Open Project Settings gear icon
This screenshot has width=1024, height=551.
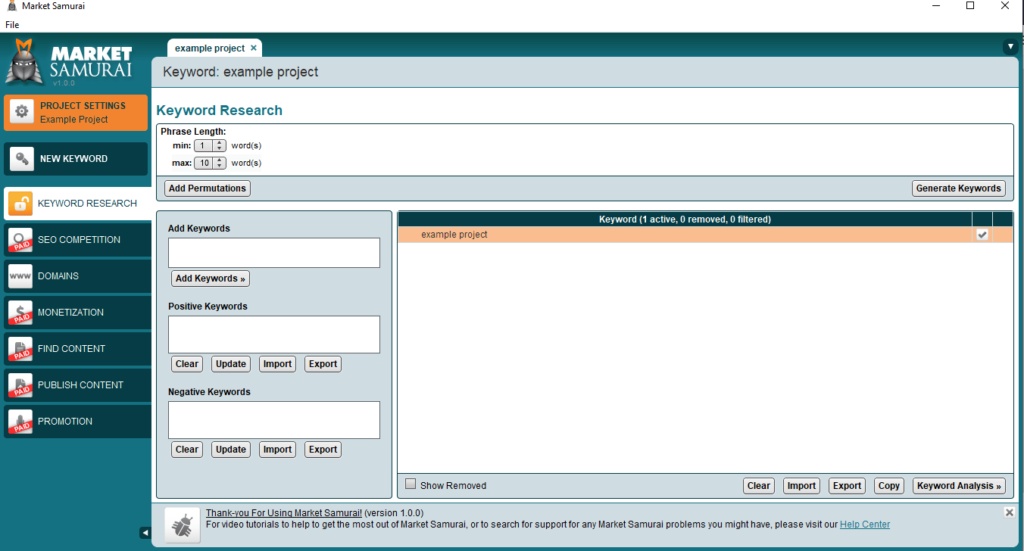(22, 112)
